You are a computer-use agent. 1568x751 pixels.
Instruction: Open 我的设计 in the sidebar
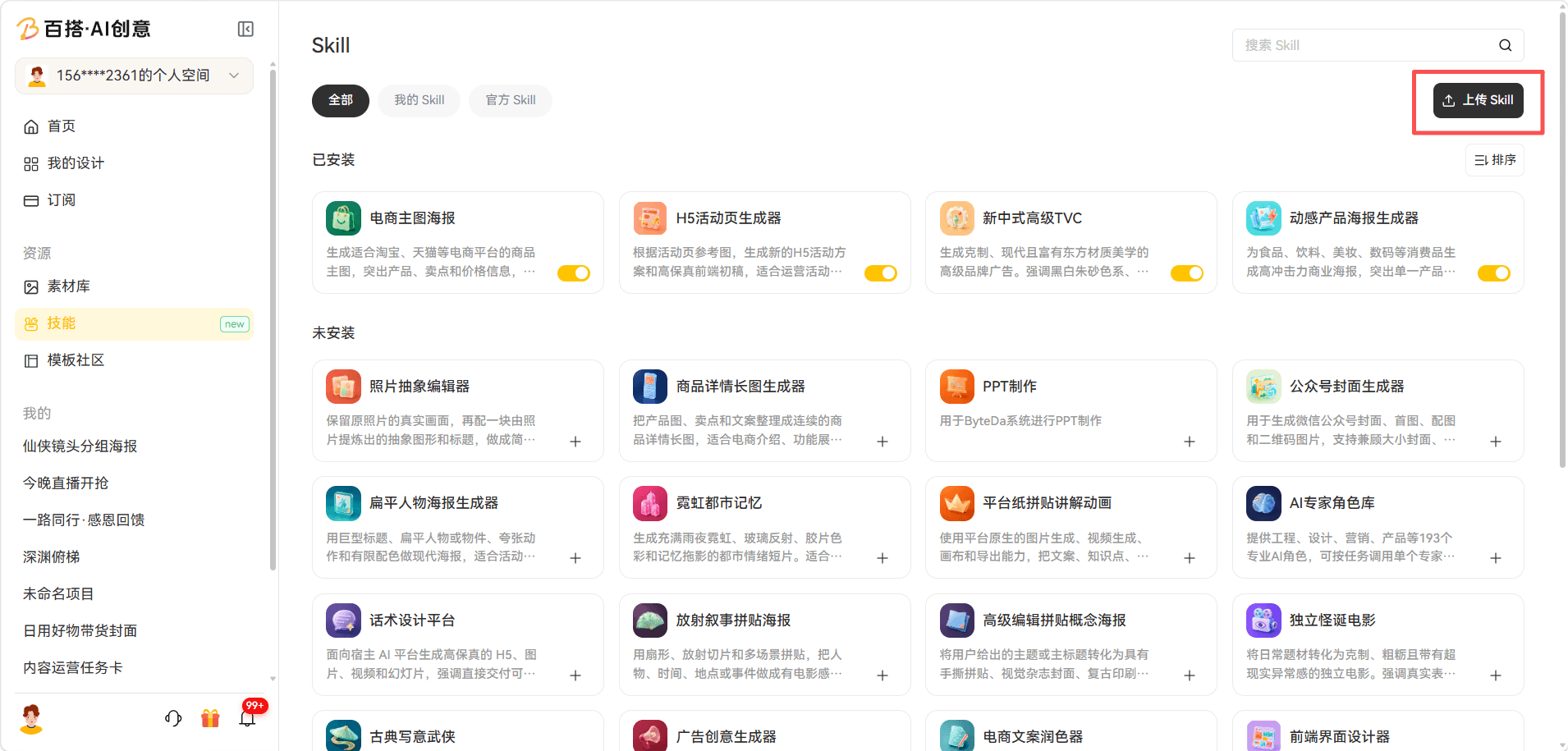[135, 163]
